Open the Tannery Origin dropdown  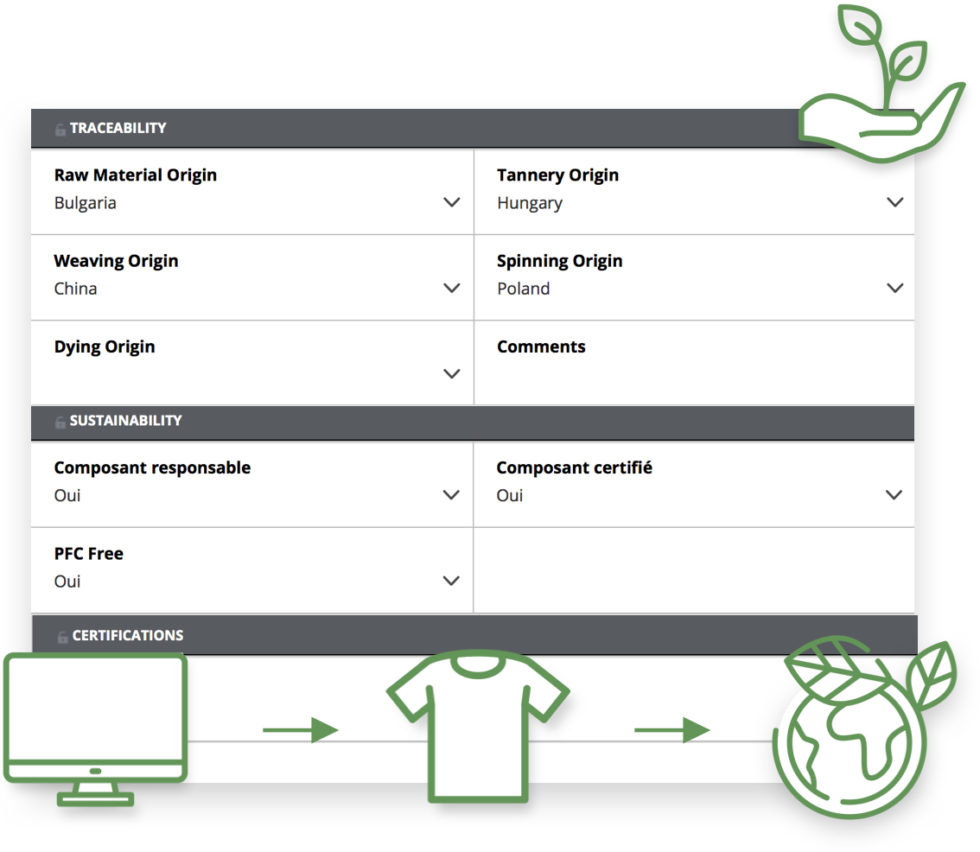(895, 201)
